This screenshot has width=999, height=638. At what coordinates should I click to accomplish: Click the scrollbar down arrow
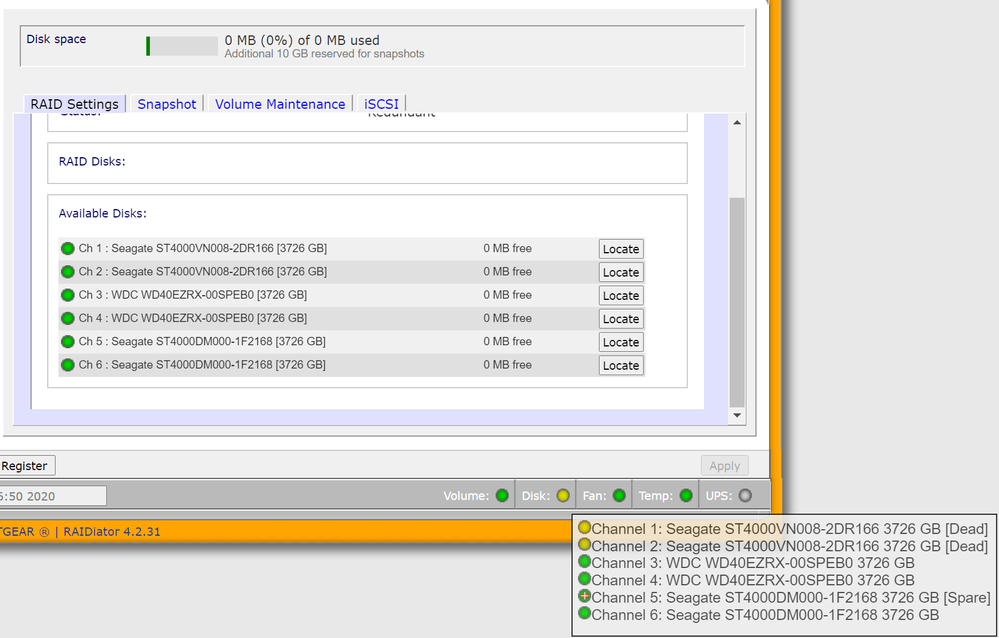738,415
